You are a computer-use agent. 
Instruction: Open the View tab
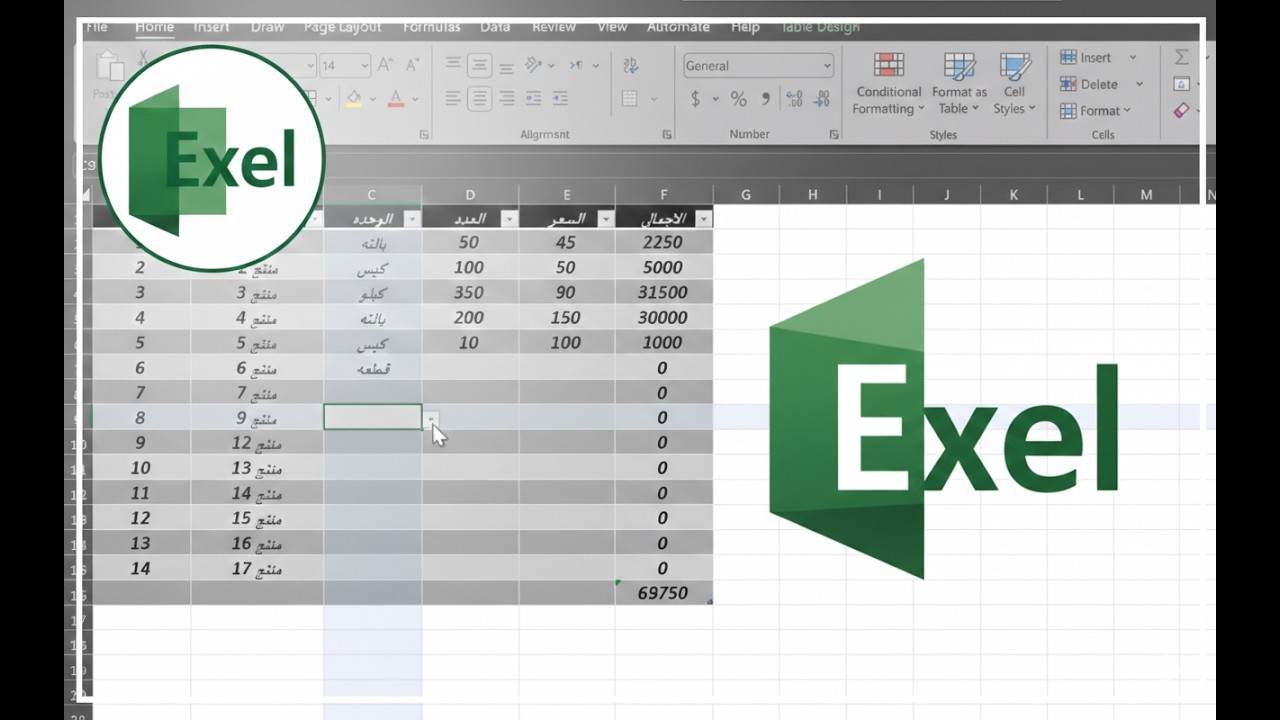[x=612, y=27]
